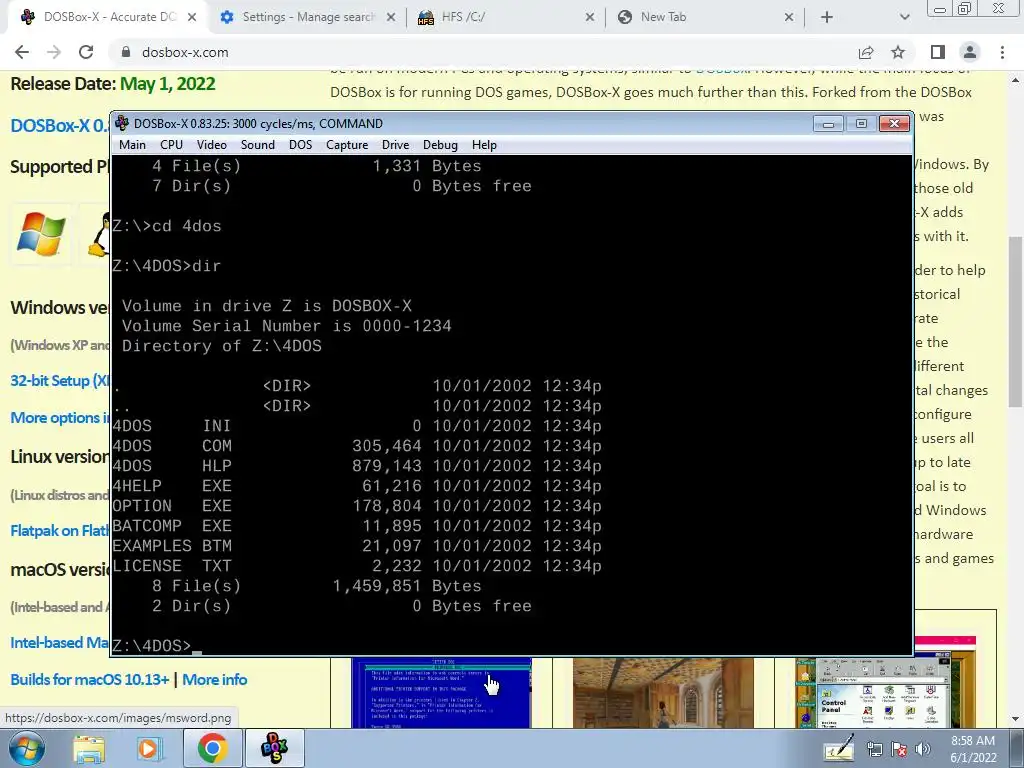Toggle the Chrome side panel icon

(x=938, y=52)
